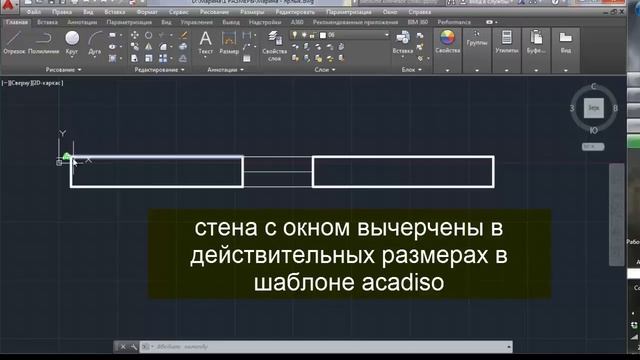Activate the Stretch tool
640x360 pixels.
[x=135, y=58]
